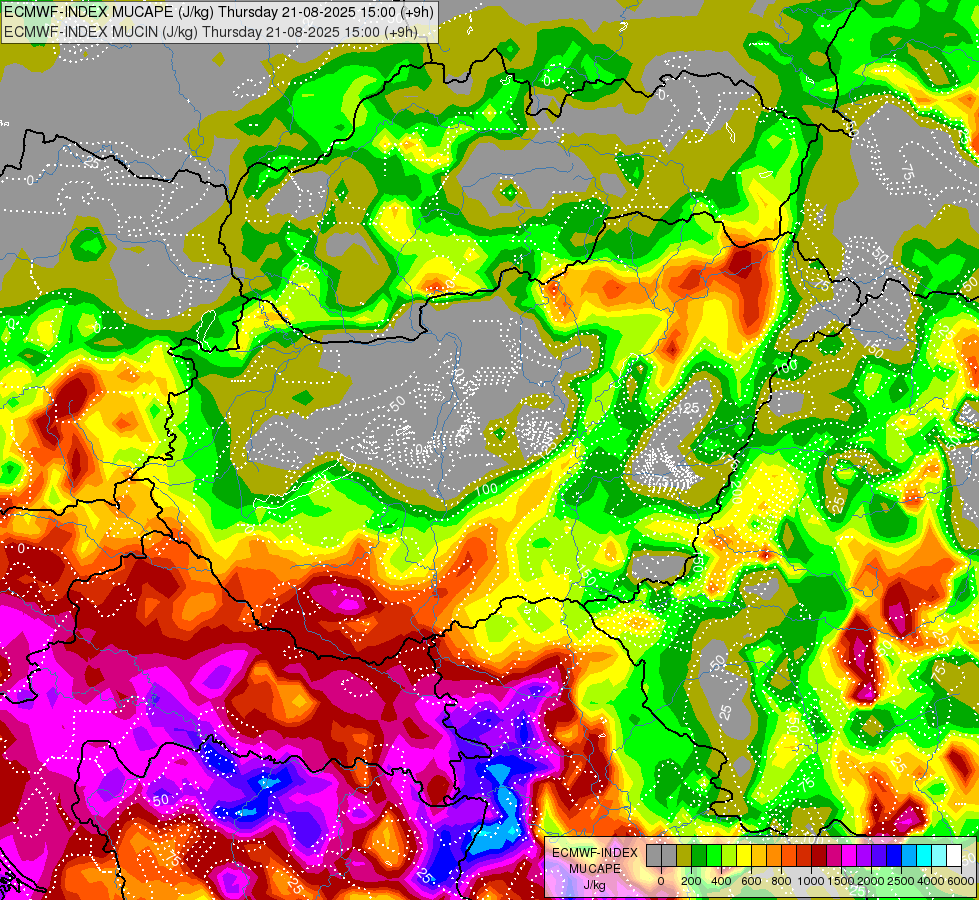The height and width of the screenshot is (900, 979).
Task: Click the pure yellow legend swatch
Action: pos(744,856)
